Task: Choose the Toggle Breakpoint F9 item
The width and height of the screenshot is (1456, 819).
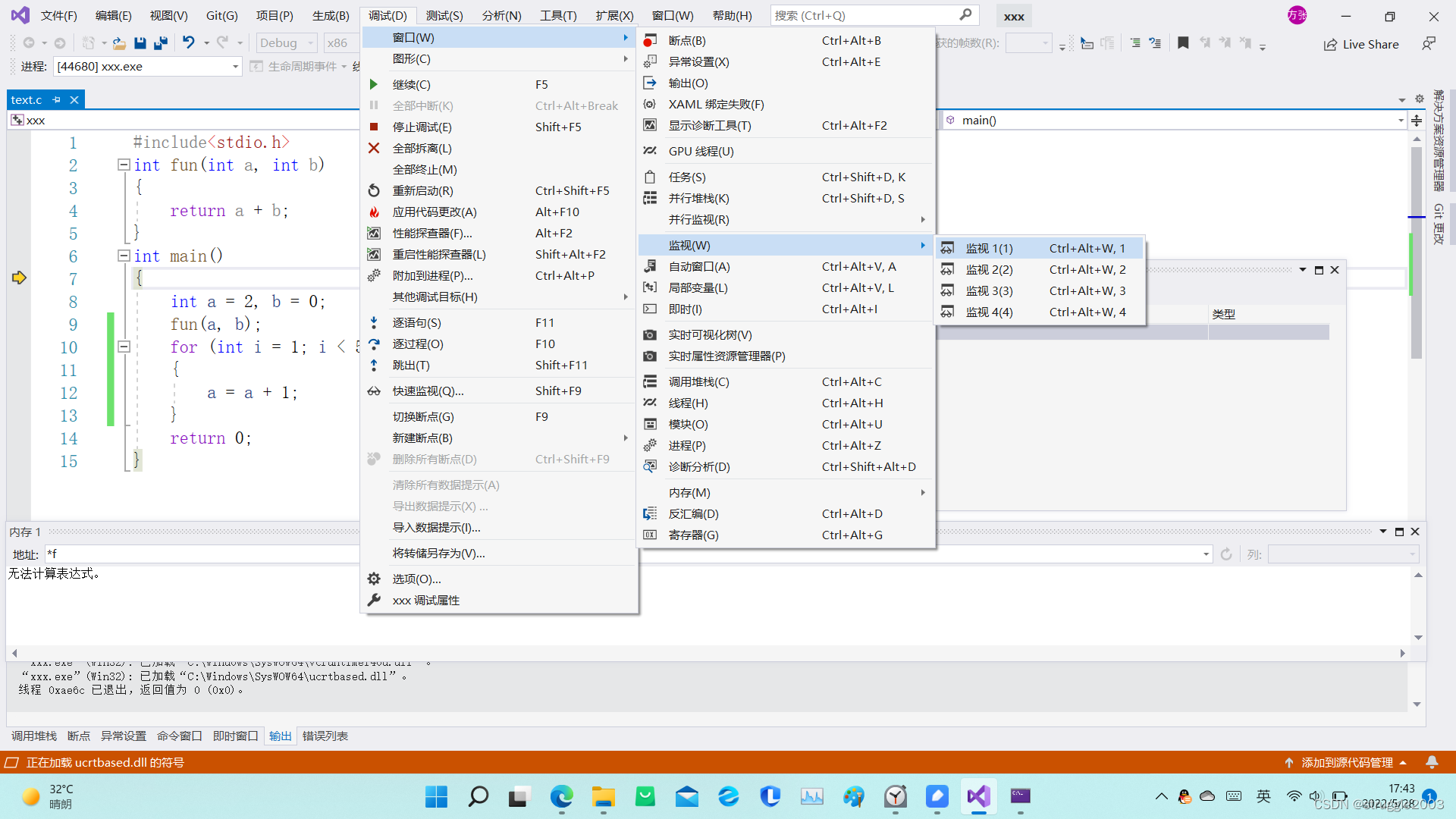Action: (500, 416)
